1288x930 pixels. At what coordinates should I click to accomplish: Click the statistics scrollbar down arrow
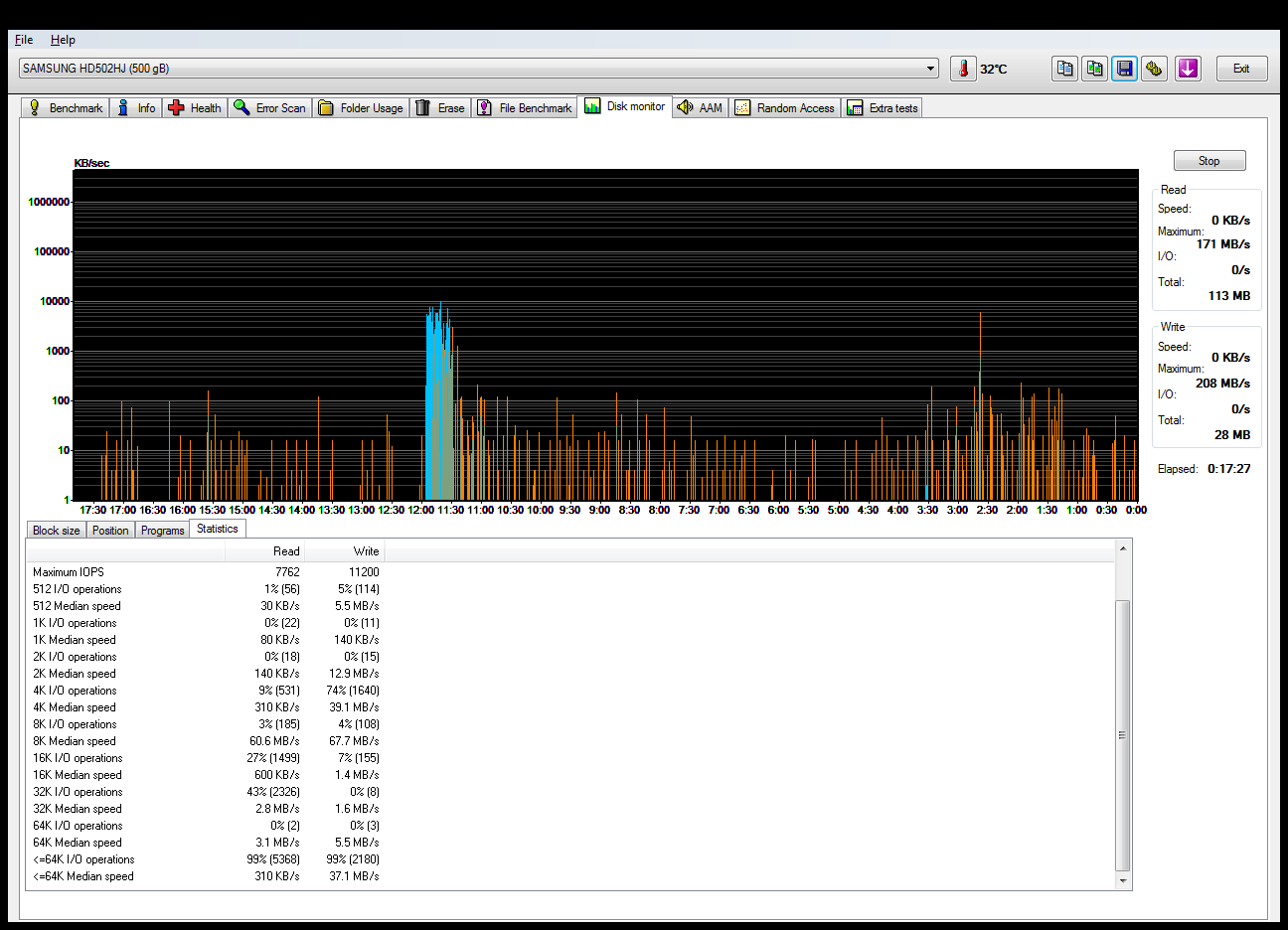1123,881
